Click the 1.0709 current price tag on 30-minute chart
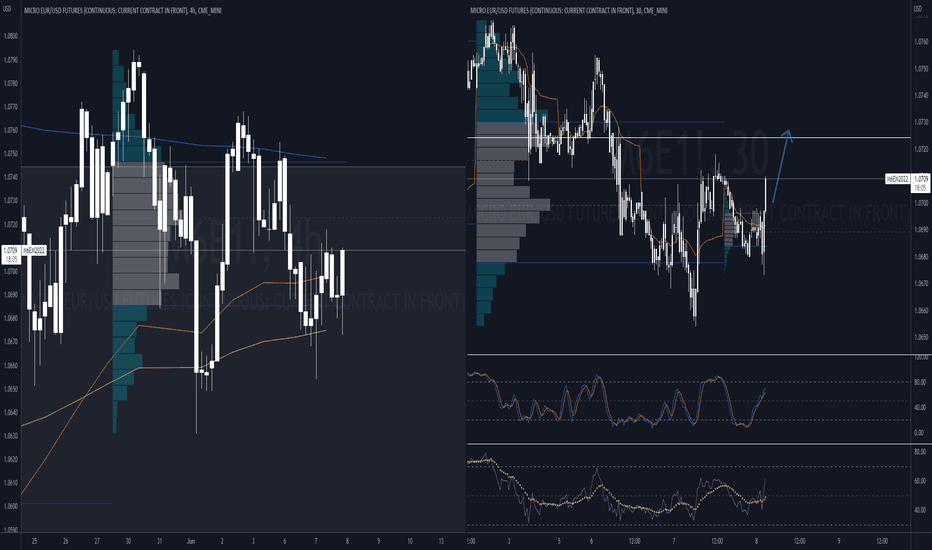The image size is (932, 550). (921, 183)
